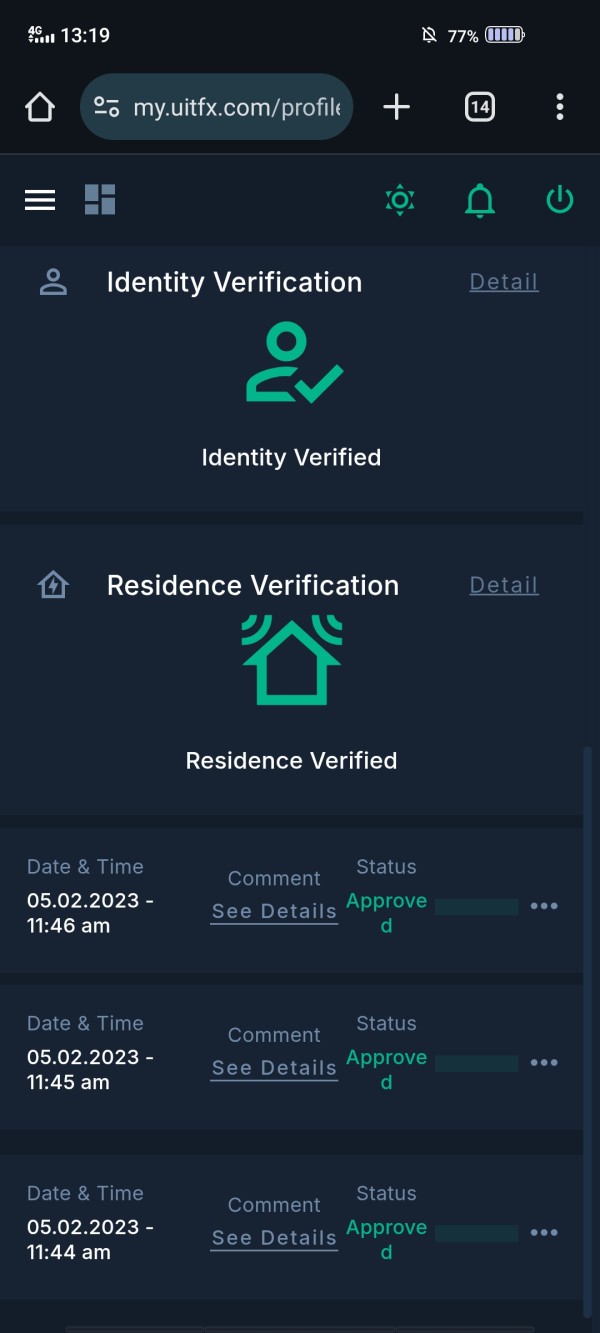
Task: Click the Residence Verified house icon
Action: pos(291,661)
